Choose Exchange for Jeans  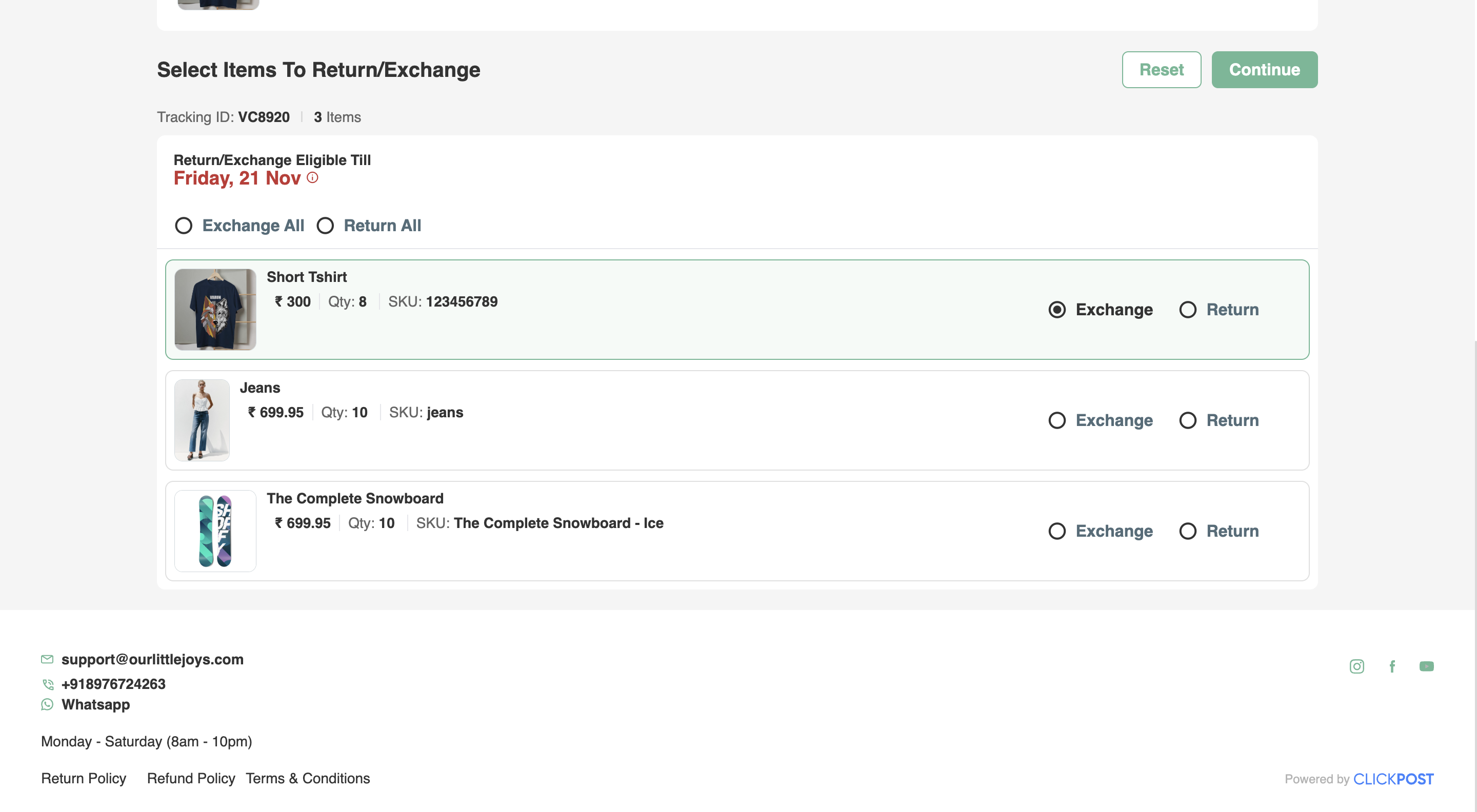pos(1056,421)
